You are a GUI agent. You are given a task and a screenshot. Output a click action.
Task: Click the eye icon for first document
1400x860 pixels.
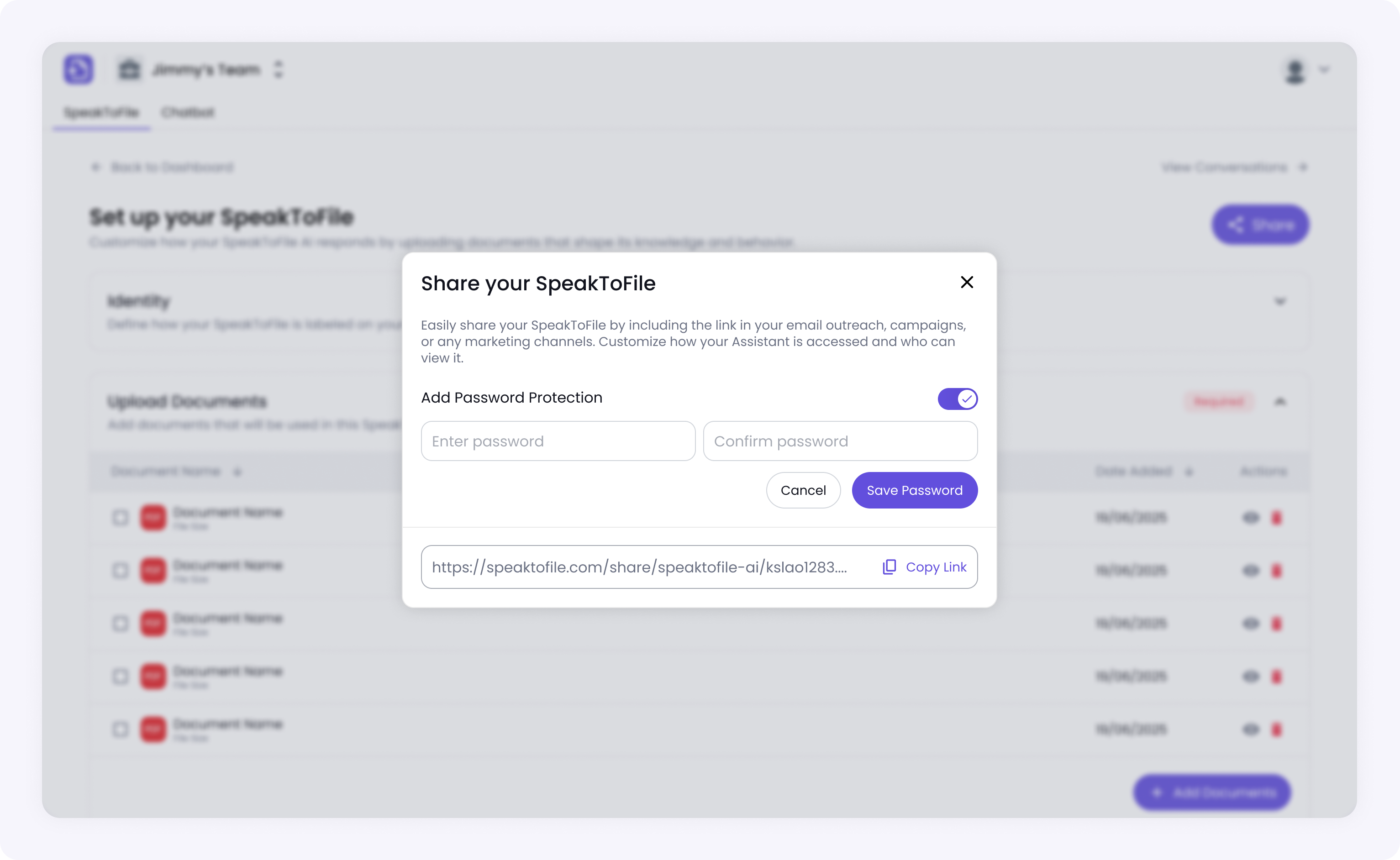(1250, 518)
